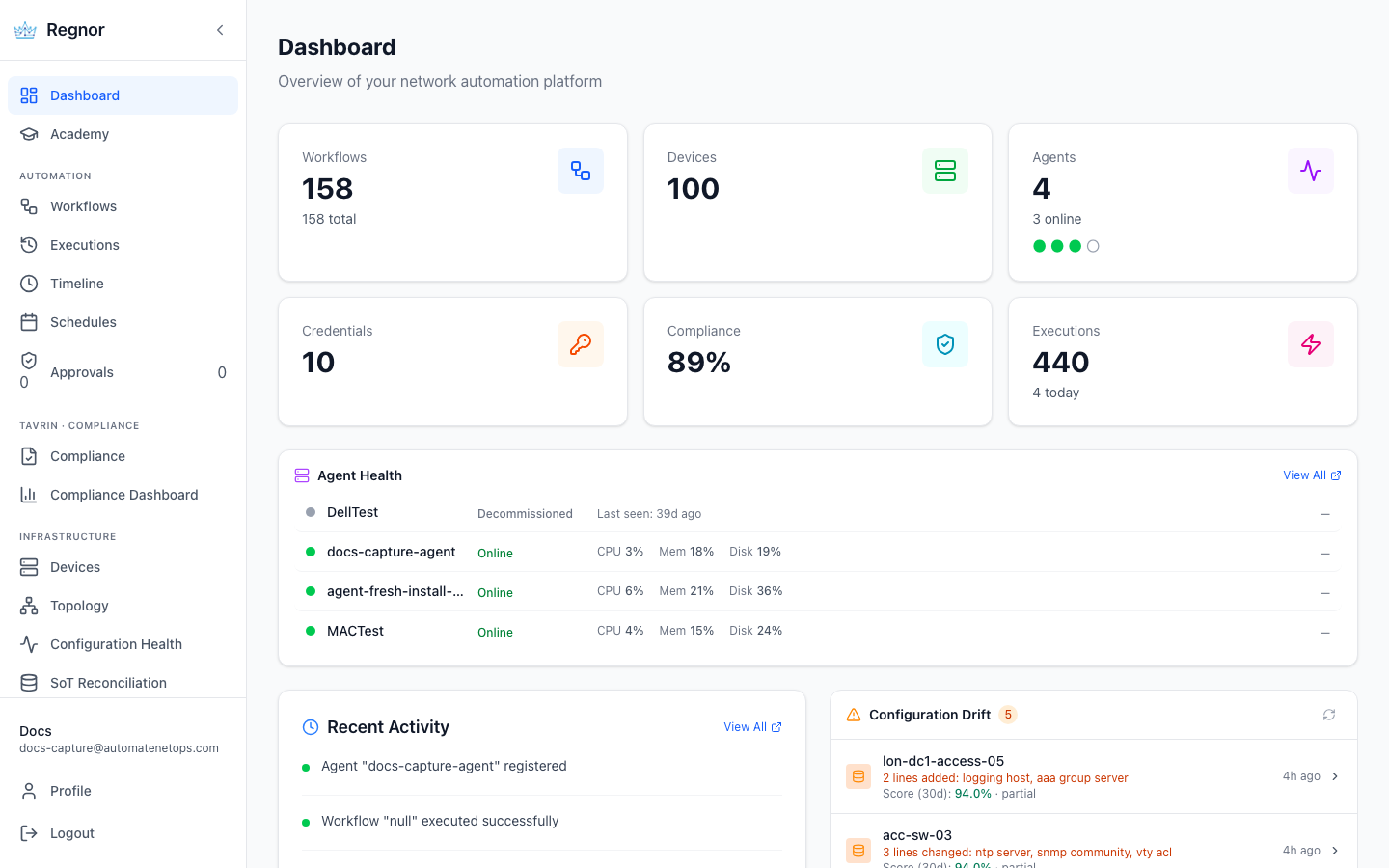Expand the acc-sw-03 drift entry chevron
This screenshot has width=1389, height=868.
pos(1335,851)
